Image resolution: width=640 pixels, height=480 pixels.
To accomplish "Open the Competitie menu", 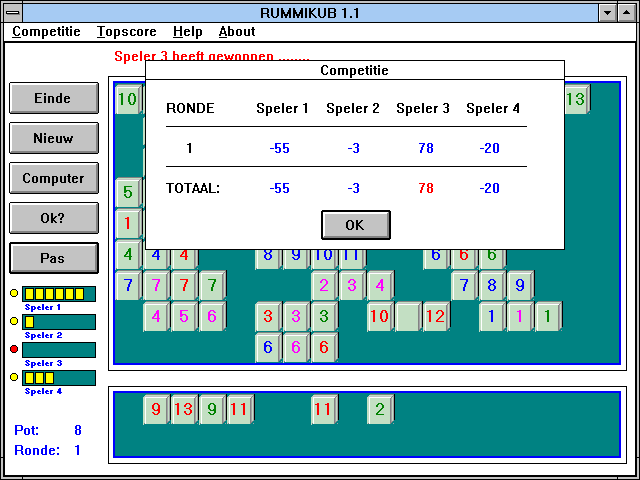I will [x=46, y=31].
